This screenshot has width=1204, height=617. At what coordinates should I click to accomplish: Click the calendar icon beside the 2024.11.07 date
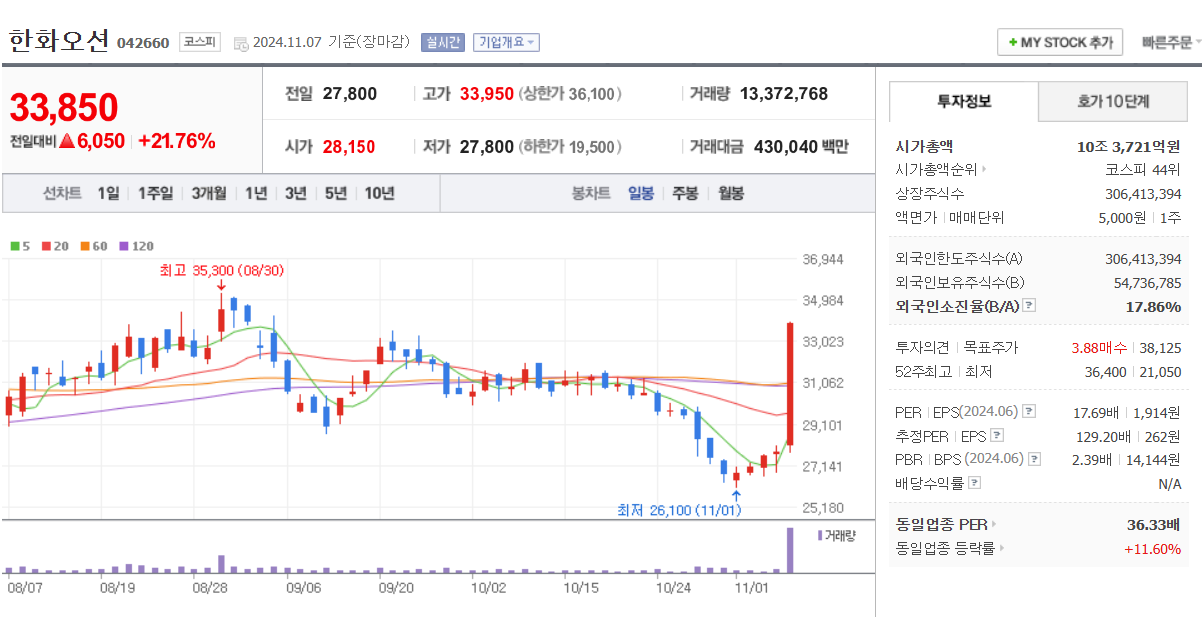240,43
